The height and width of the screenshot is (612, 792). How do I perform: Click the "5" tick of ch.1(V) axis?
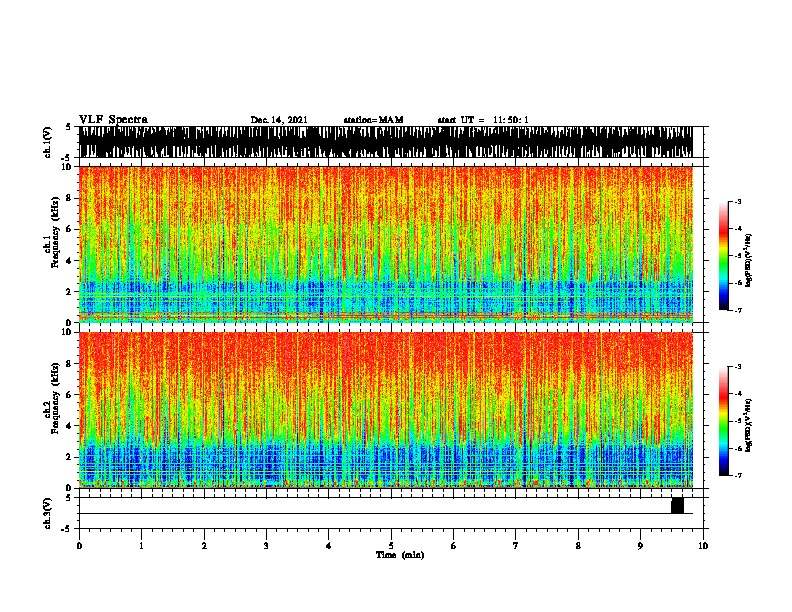[70, 127]
